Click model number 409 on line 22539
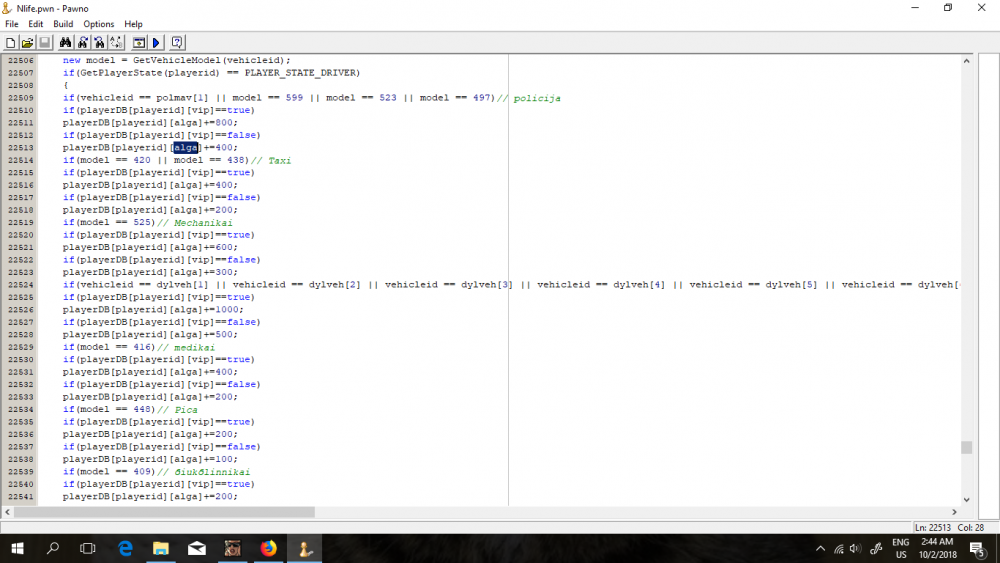 pos(142,472)
